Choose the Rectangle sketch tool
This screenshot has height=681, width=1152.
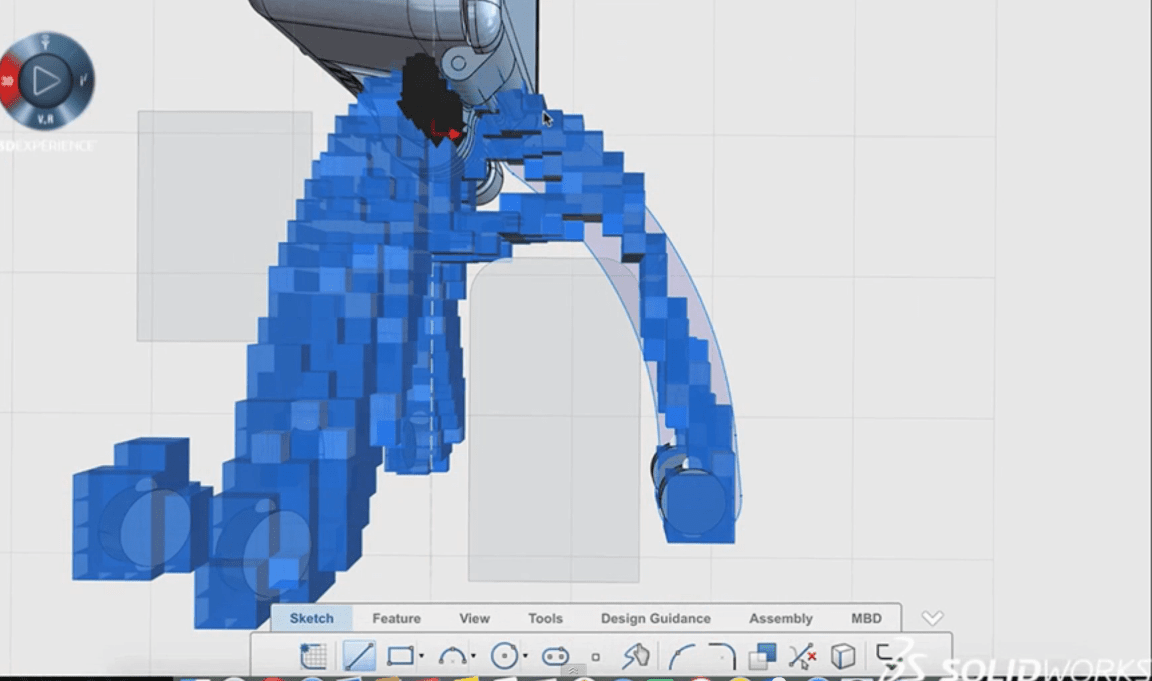point(400,656)
